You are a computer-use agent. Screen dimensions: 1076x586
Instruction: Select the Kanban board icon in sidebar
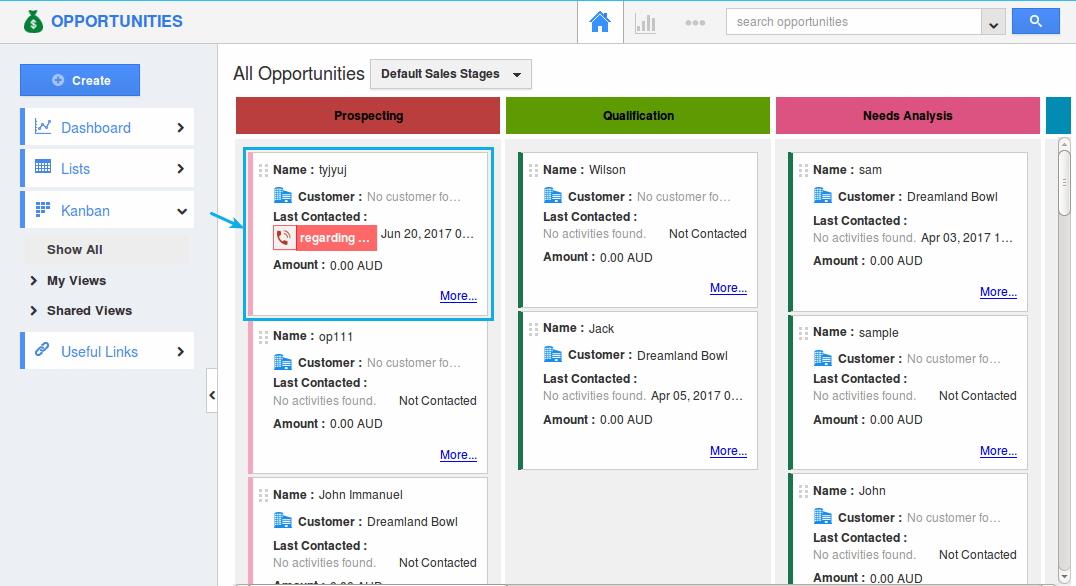[x=41, y=209]
